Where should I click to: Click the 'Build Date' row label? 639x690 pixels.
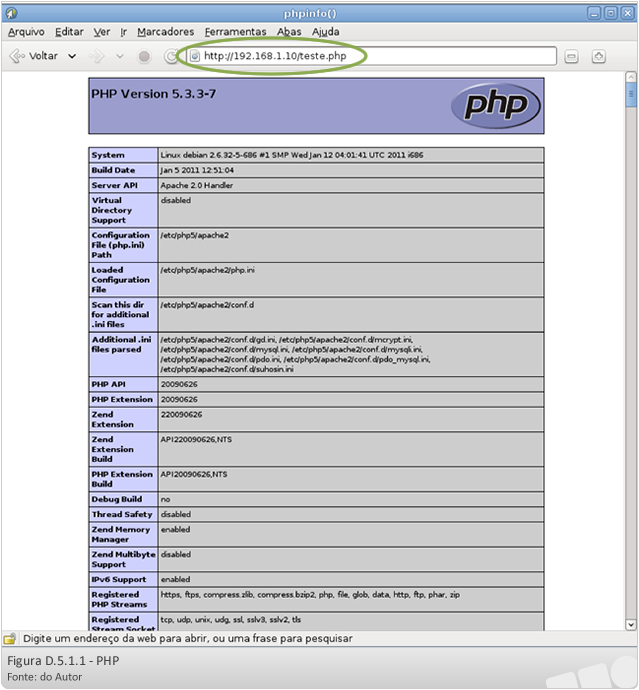click(114, 170)
